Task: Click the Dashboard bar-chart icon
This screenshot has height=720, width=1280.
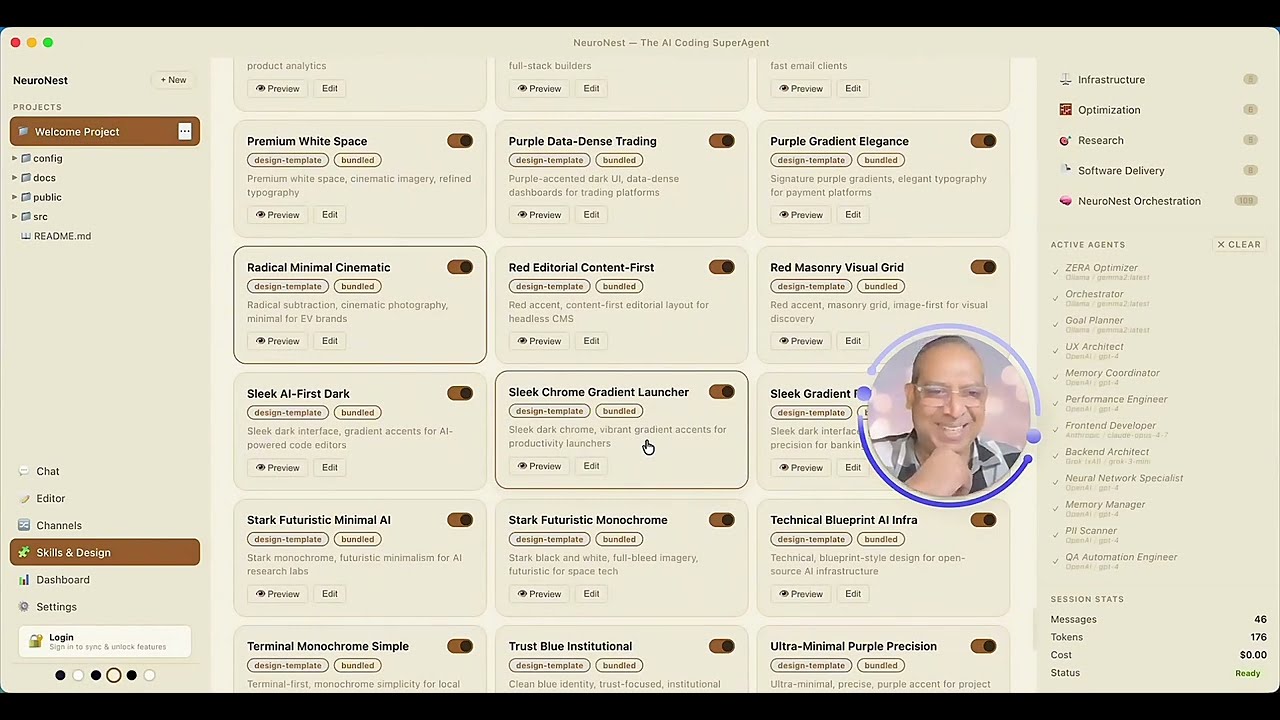Action: tap(25, 580)
